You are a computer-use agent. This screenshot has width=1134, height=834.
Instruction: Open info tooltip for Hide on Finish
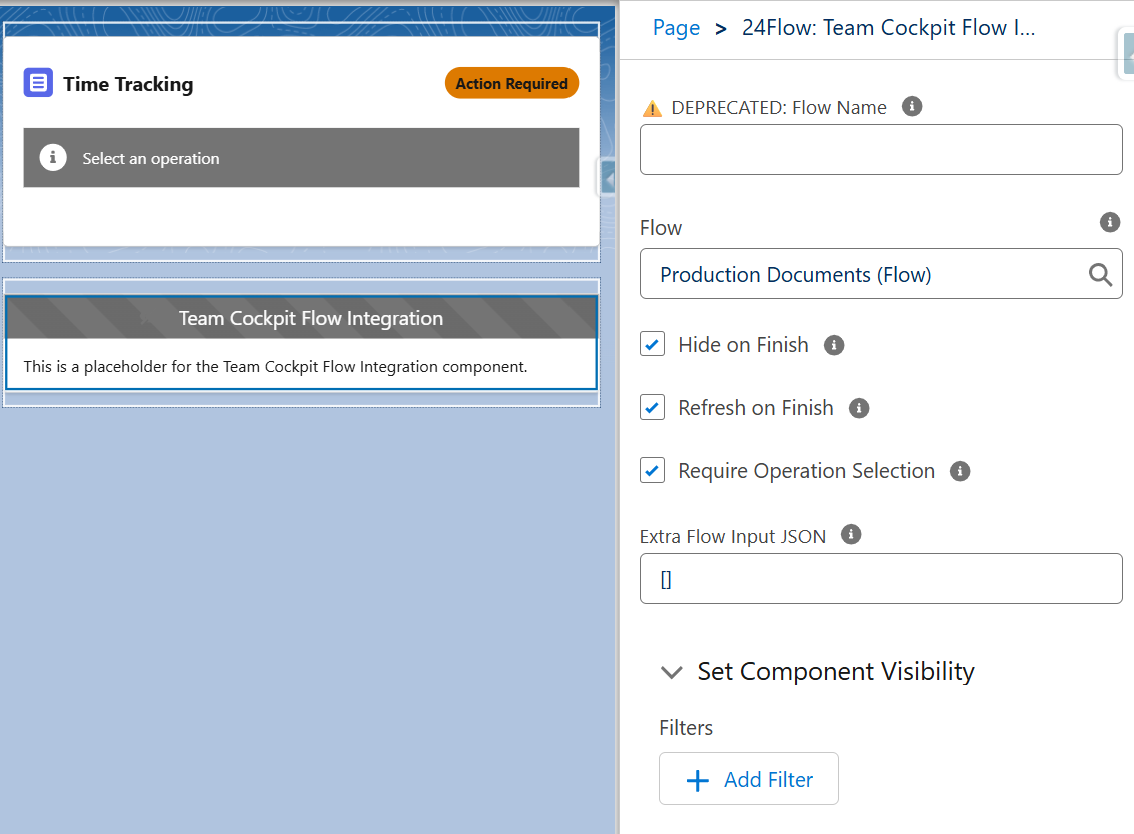pos(834,345)
